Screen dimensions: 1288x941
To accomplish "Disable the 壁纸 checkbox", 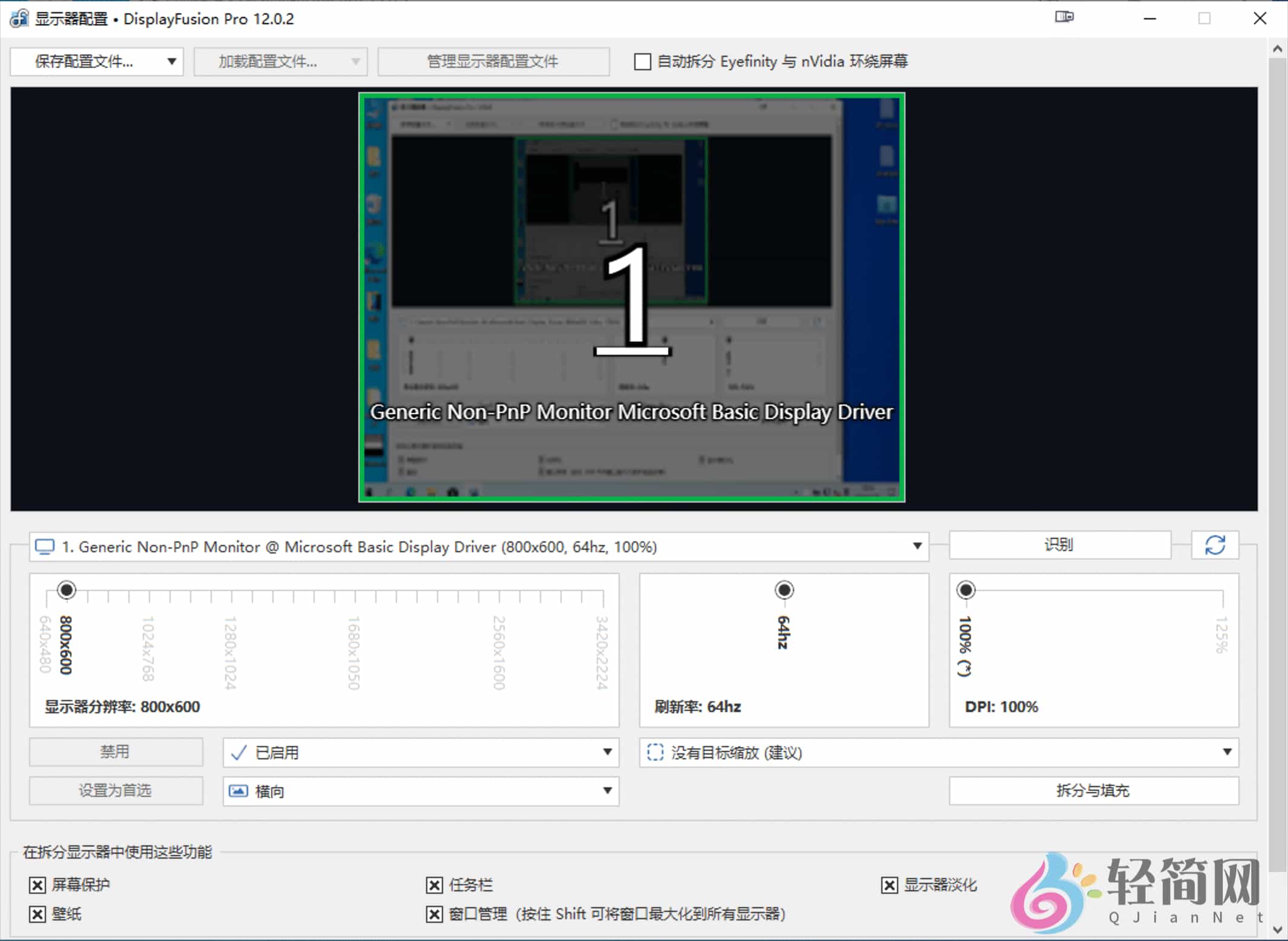I will coord(38,914).
